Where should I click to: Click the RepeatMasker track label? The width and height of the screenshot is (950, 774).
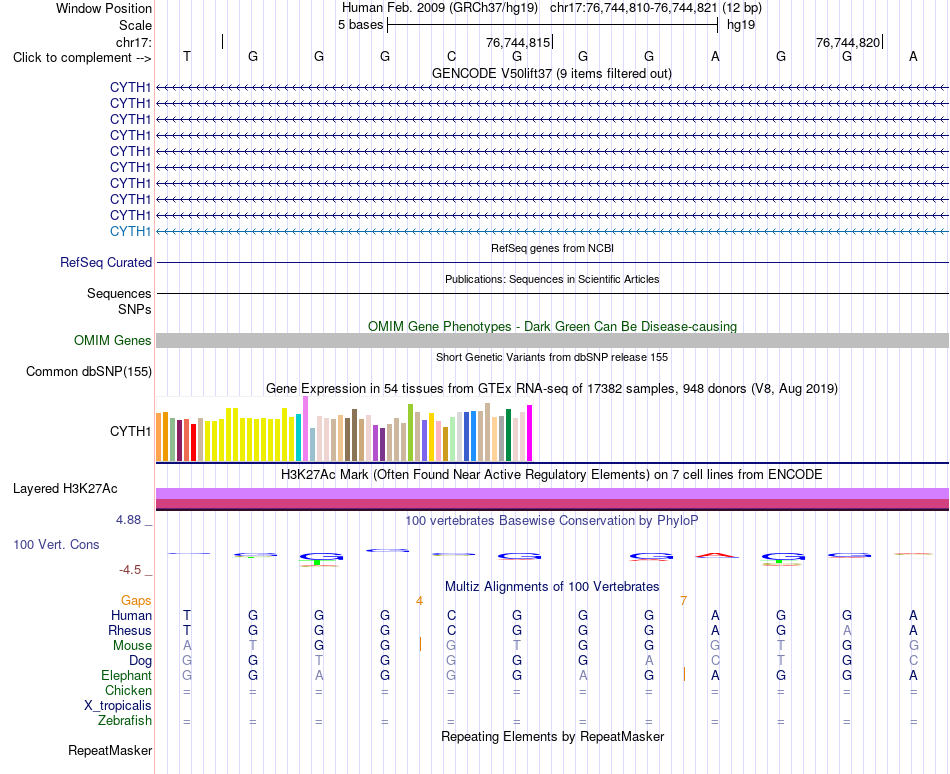coord(110,750)
